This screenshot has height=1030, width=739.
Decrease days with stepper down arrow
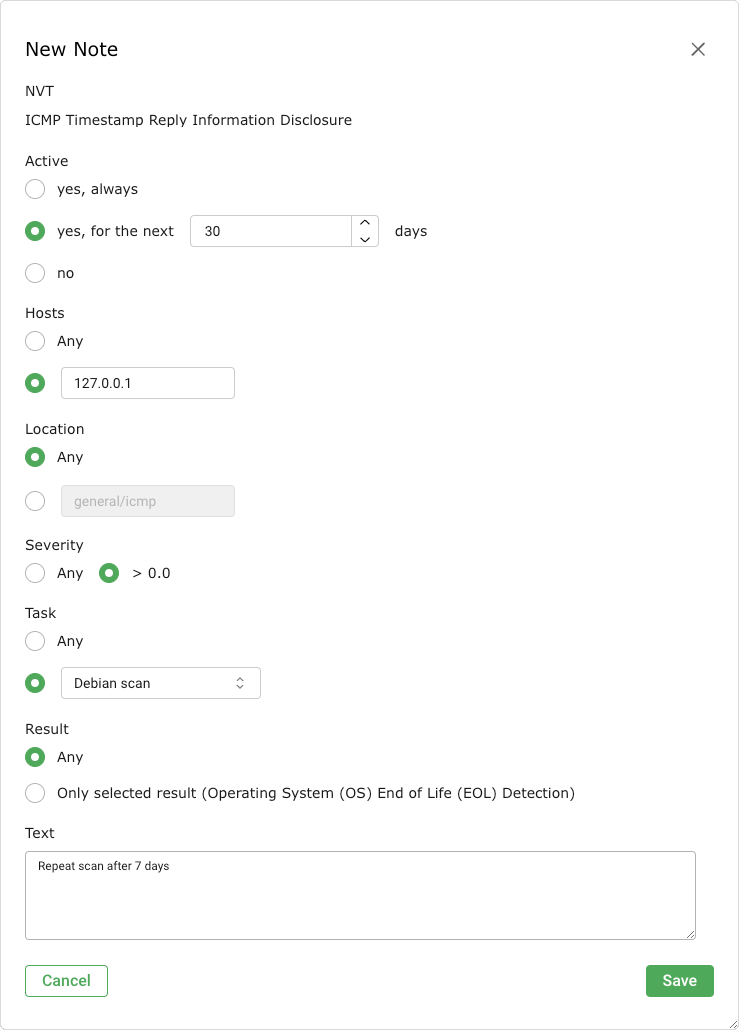[365, 239]
